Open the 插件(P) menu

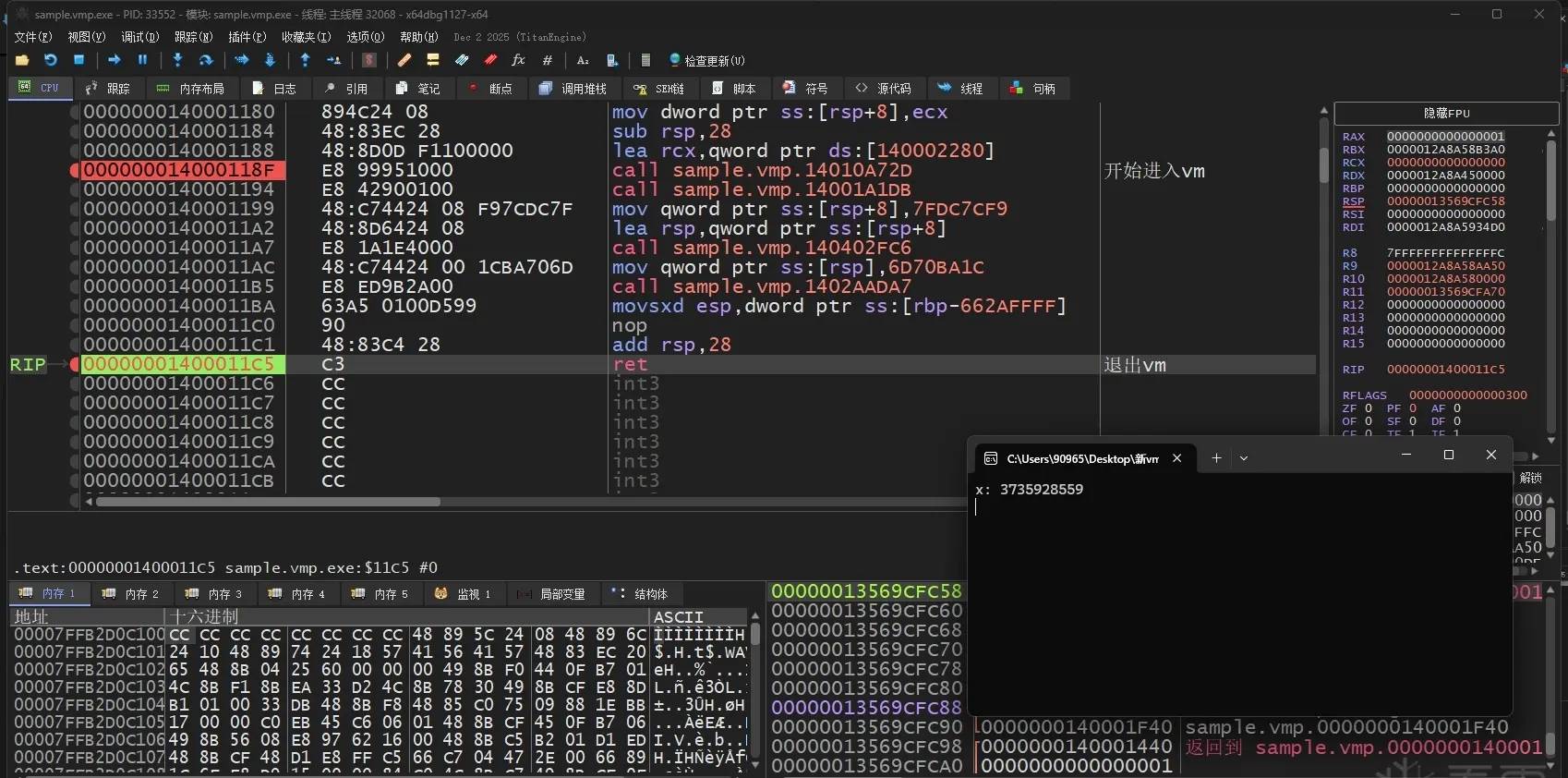(247, 37)
